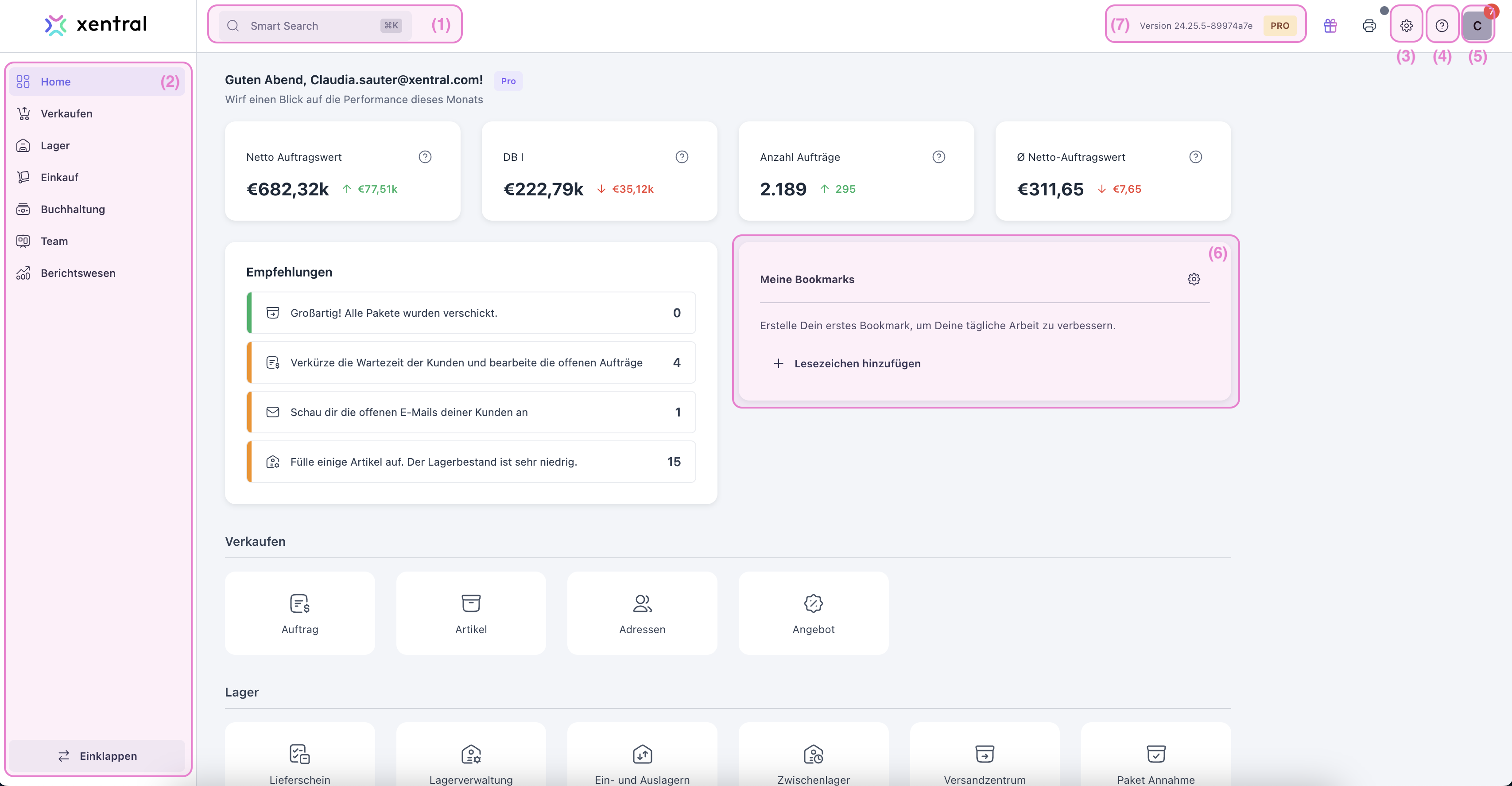Open the Auftrag tile
1512x786 pixels.
click(299, 613)
